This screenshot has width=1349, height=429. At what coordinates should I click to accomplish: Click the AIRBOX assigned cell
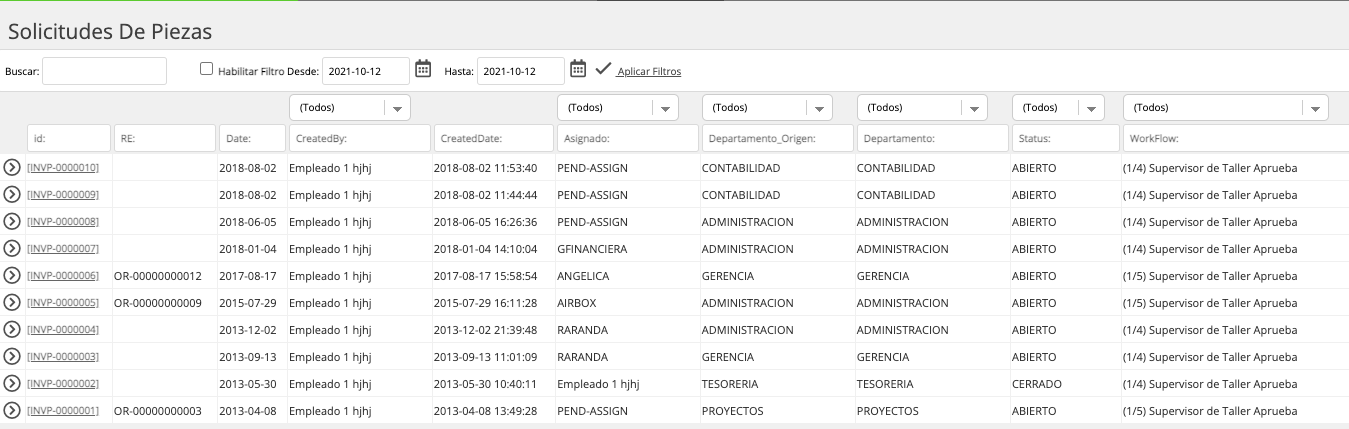(x=577, y=303)
